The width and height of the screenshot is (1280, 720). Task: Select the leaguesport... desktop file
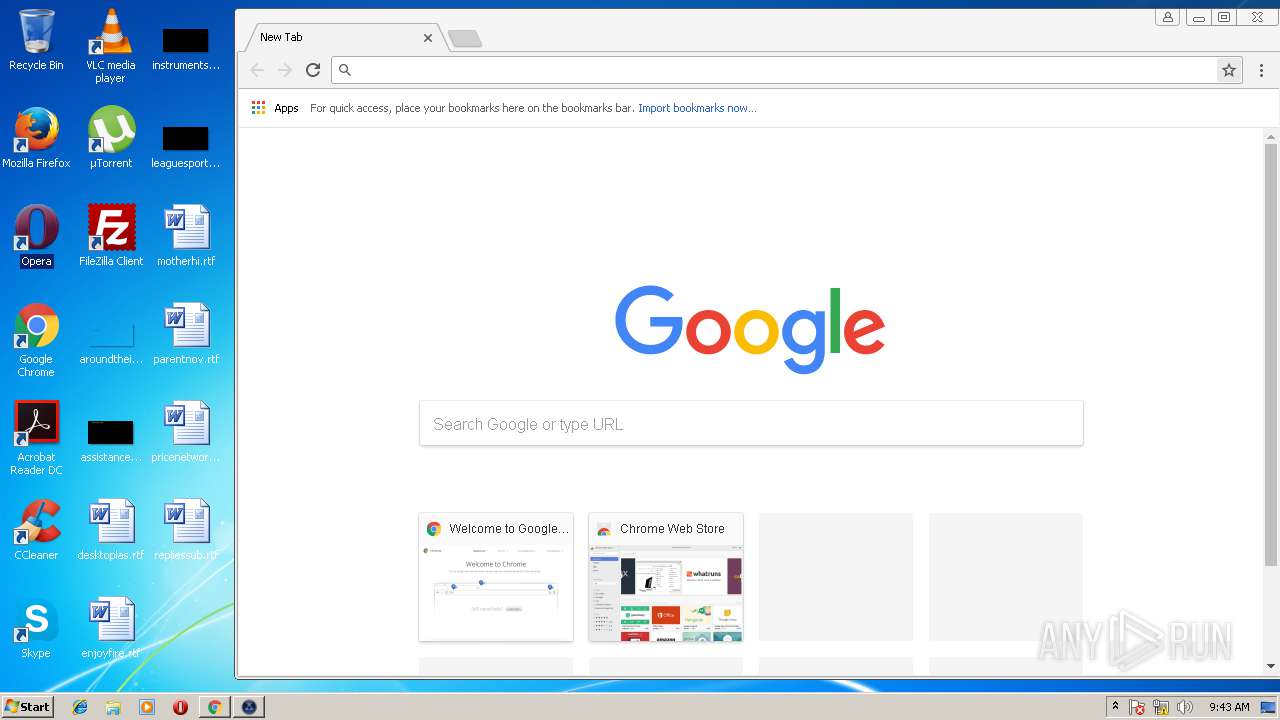pos(186,146)
